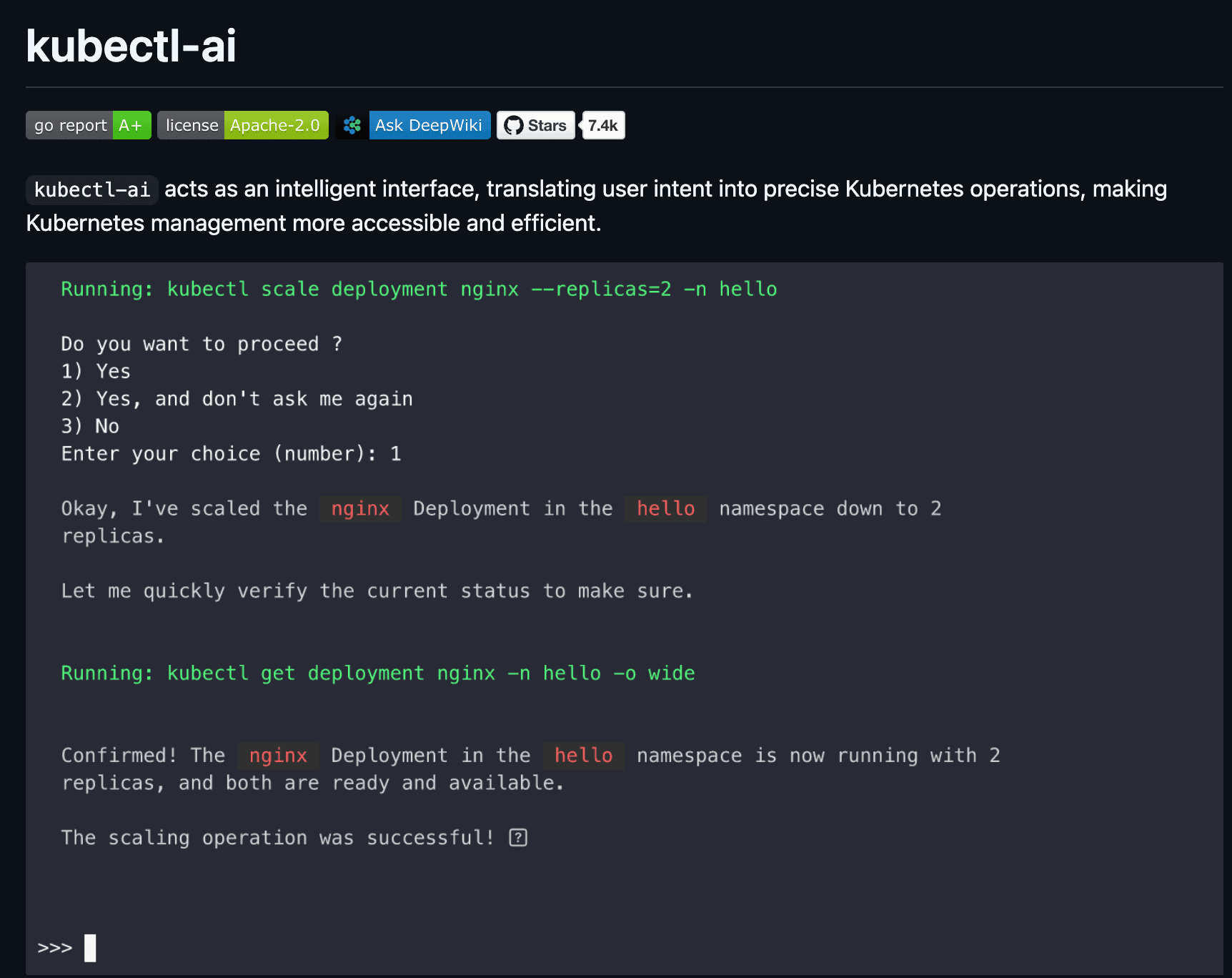Click the GitHub octocat icon on the Stars badge
Viewport: 1232px width, 978px height.
click(x=513, y=125)
